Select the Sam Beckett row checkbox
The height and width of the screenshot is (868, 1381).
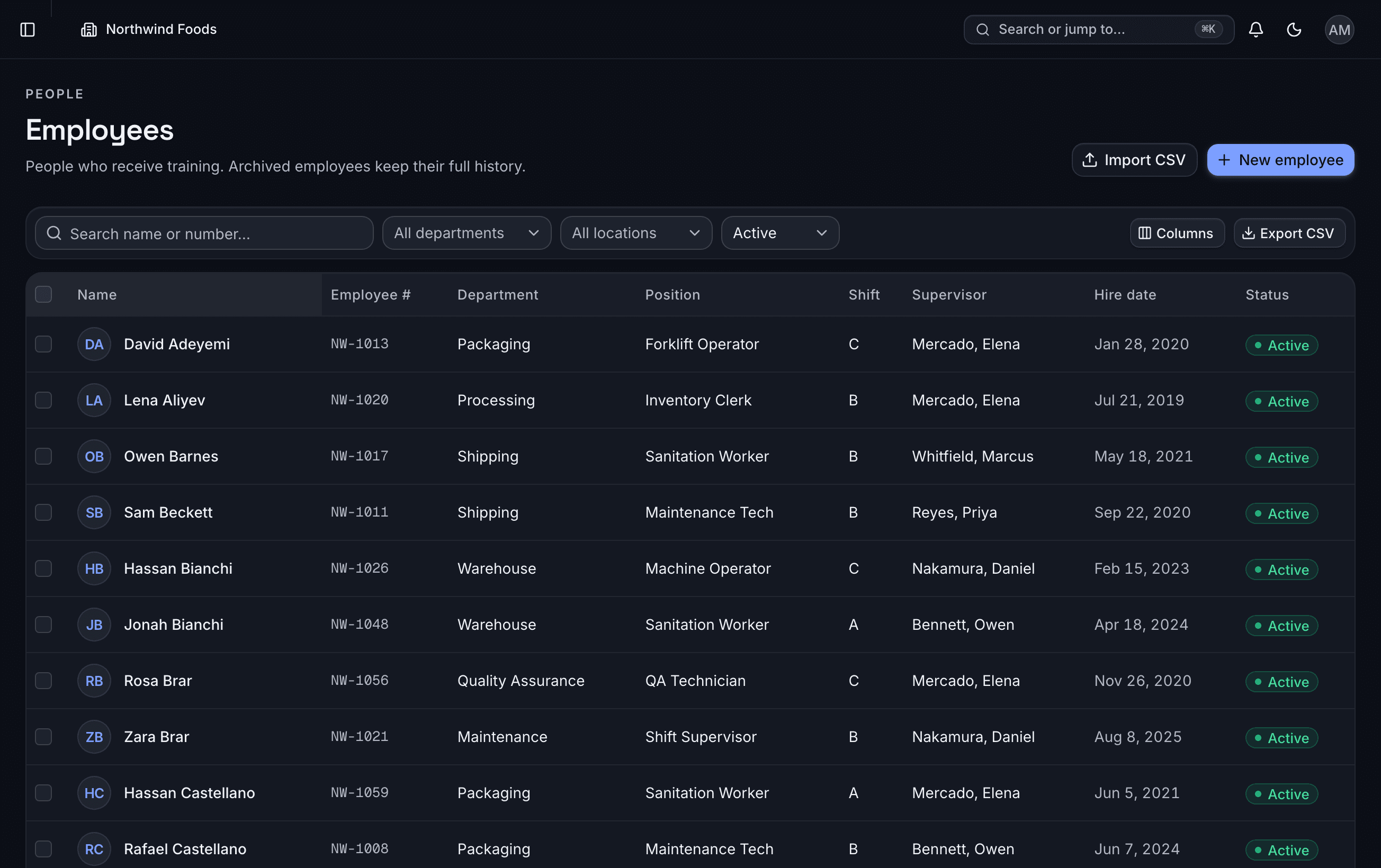pos(43,512)
